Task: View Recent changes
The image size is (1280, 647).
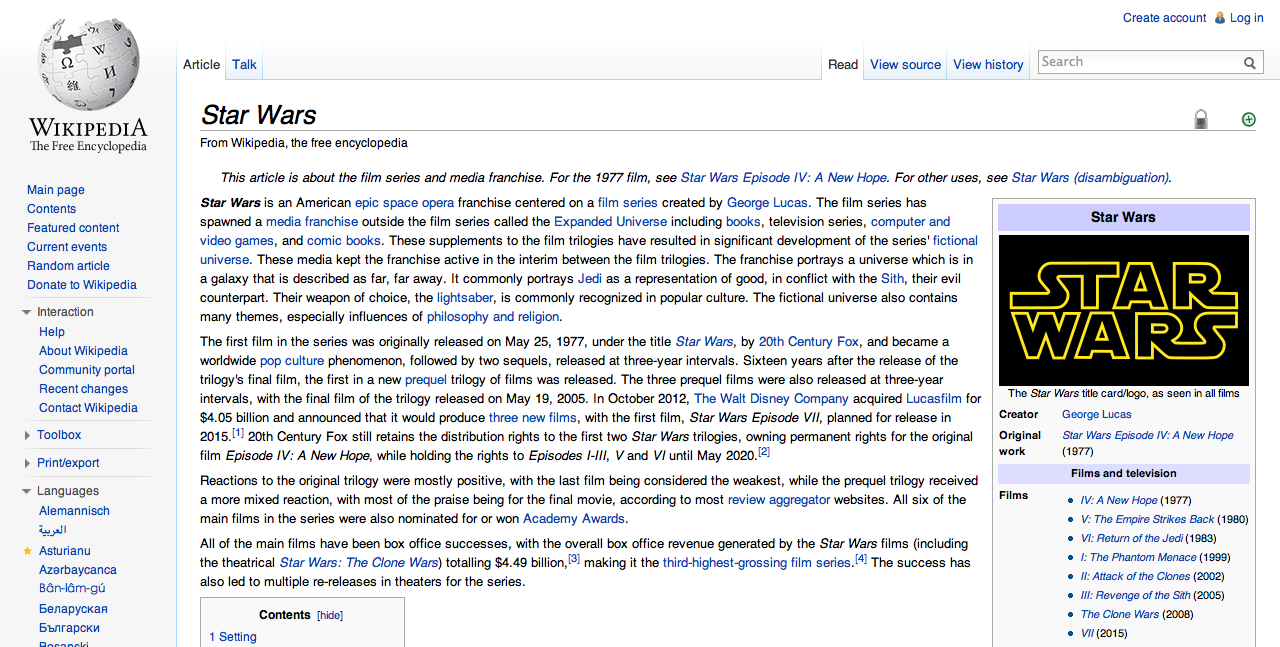Action: (x=83, y=389)
